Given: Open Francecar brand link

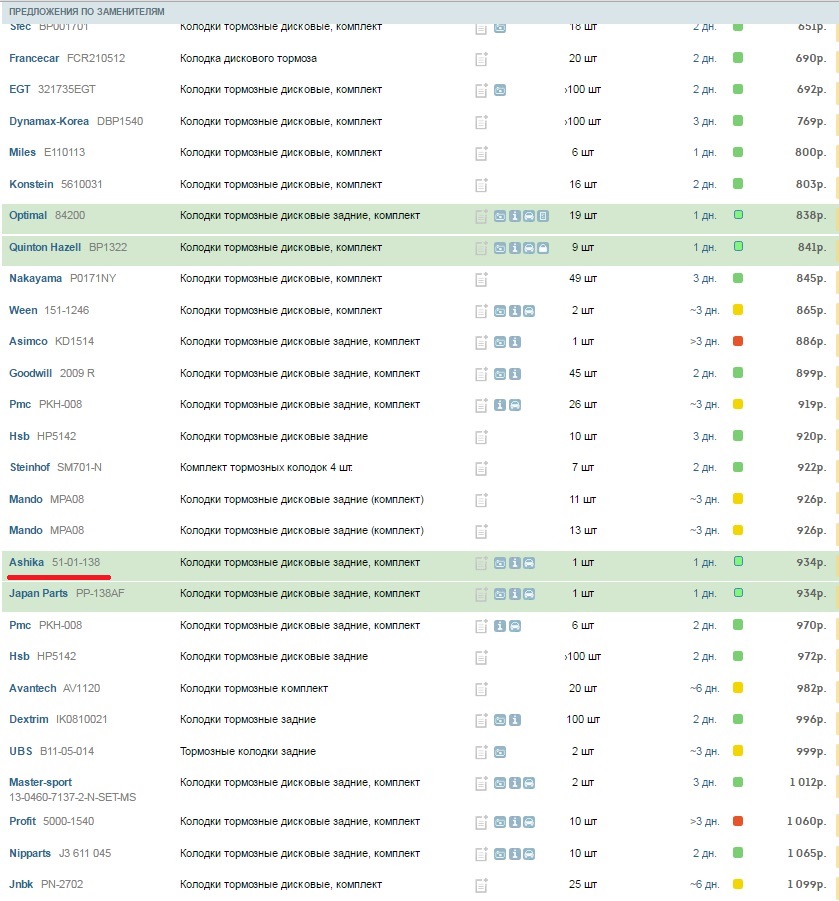Looking at the screenshot, I should 34,58.
